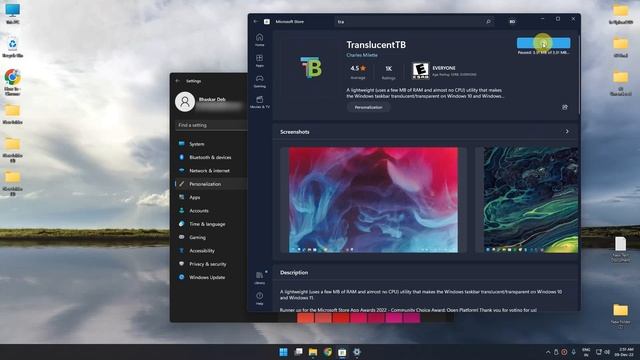Click the Microsoft Store search box
Image resolution: width=640 pixels, height=360 pixels.
pos(414,21)
